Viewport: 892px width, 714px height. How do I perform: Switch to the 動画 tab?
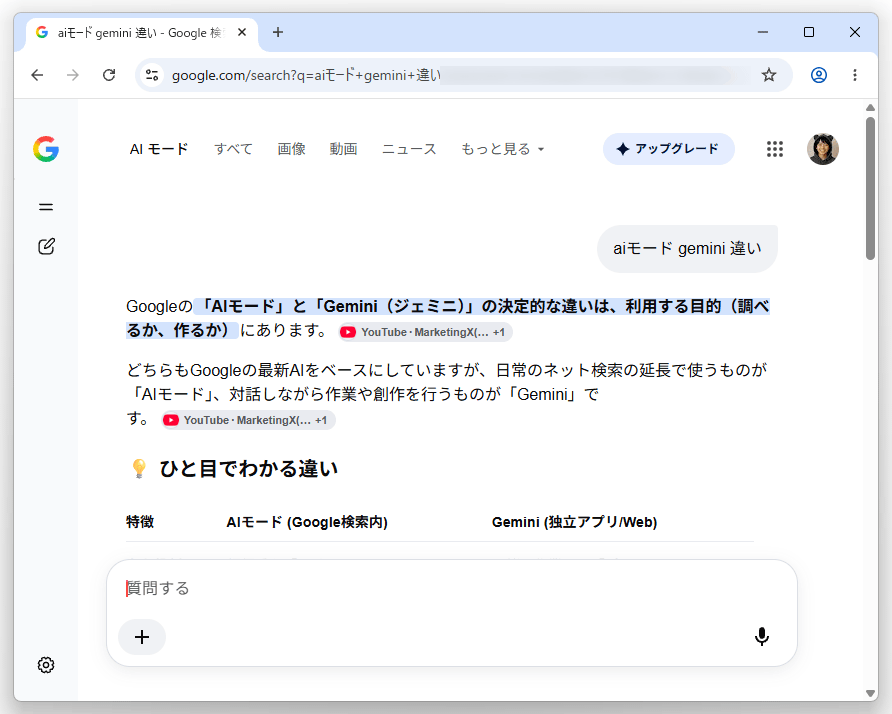tap(344, 149)
